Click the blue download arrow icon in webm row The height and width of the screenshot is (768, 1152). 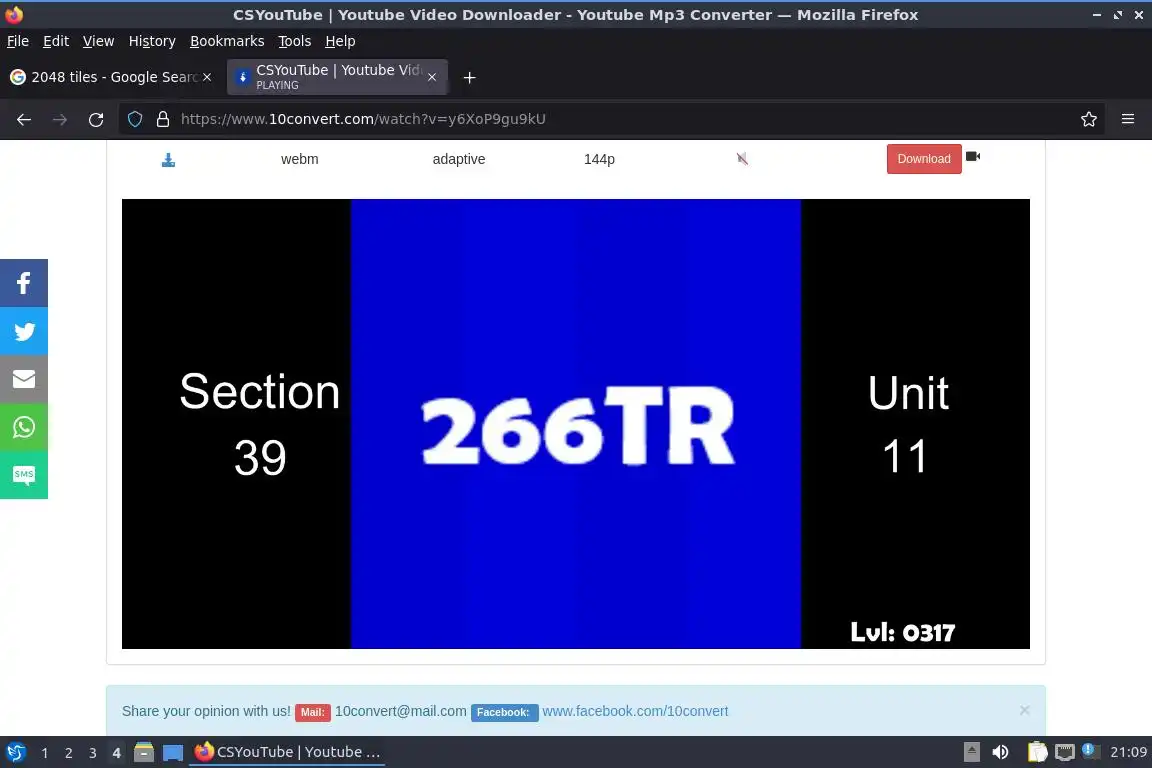coord(168,159)
